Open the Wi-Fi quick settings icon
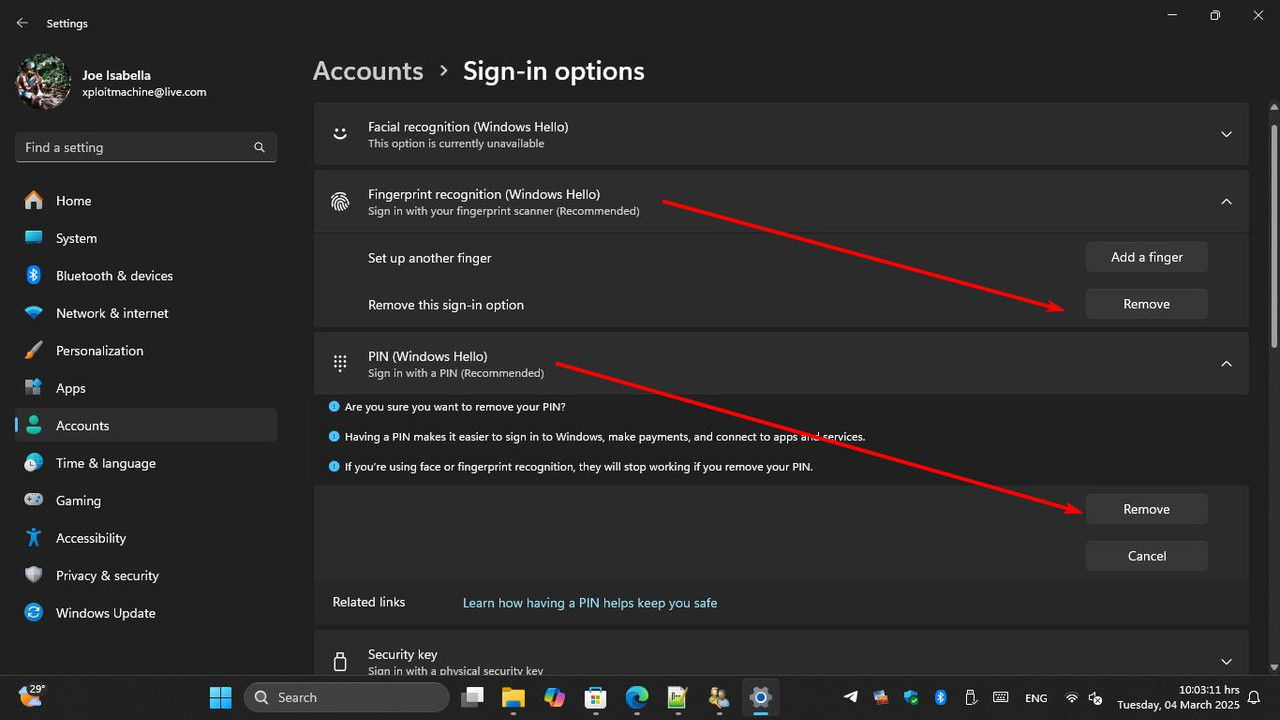This screenshot has width=1280, height=720. pos(1072,697)
